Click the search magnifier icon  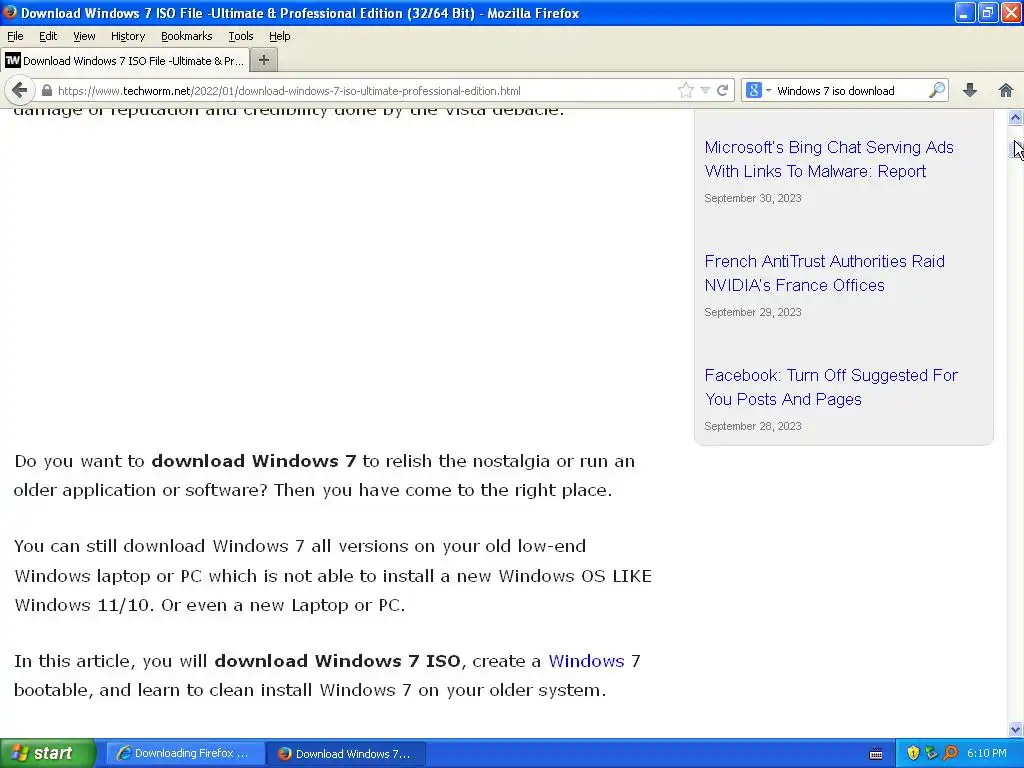coord(937,90)
